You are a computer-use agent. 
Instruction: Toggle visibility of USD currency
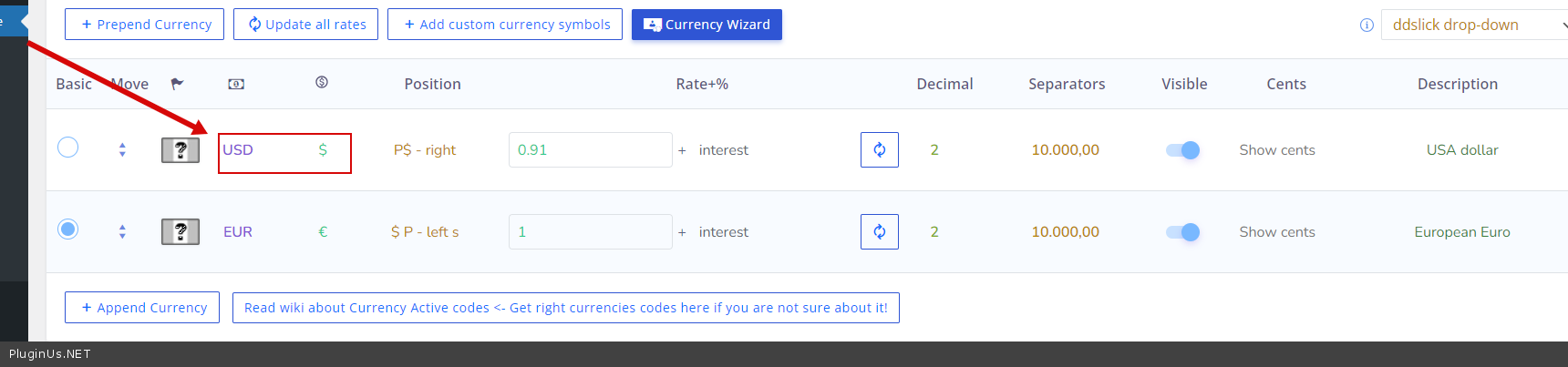(x=1182, y=150)
